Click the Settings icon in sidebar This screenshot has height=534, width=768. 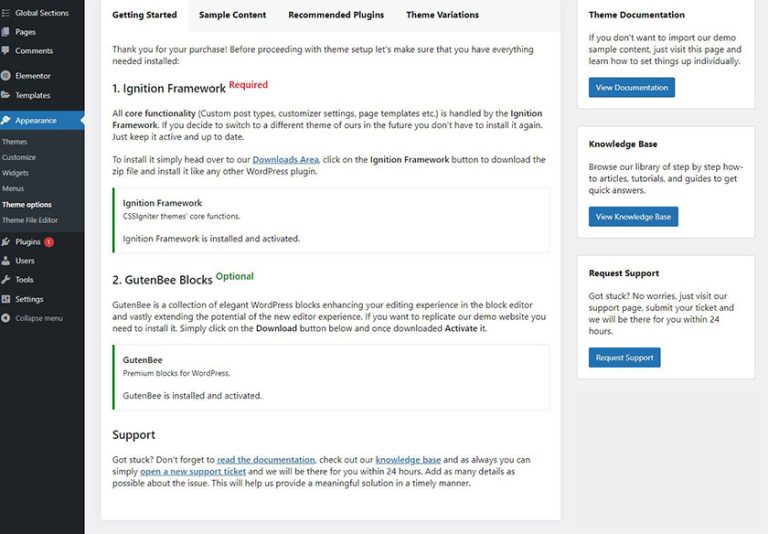coord(6,299)
